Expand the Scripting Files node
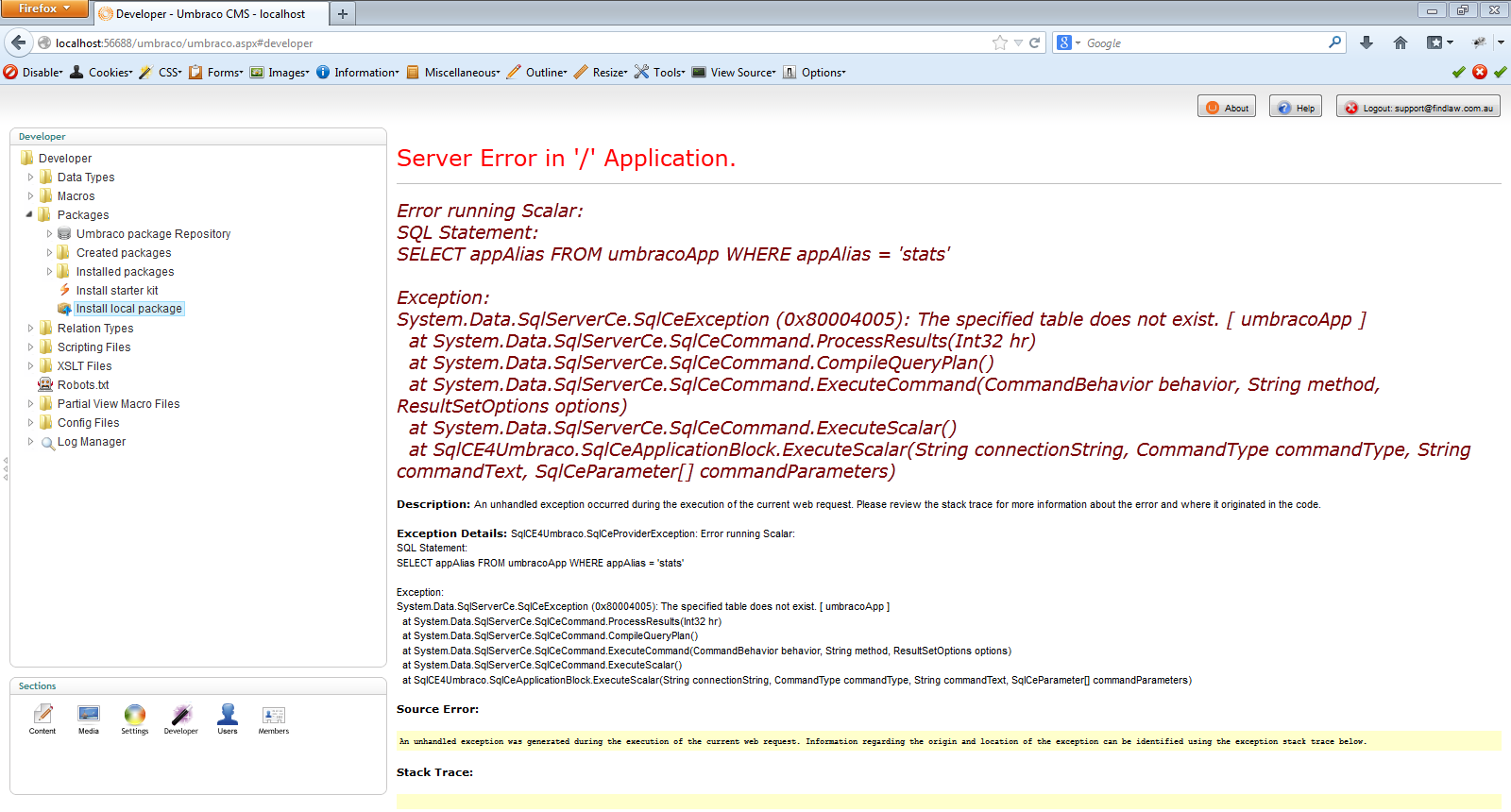The height and width of the screenshot is (812, 1511). click(x=30, y=347)
